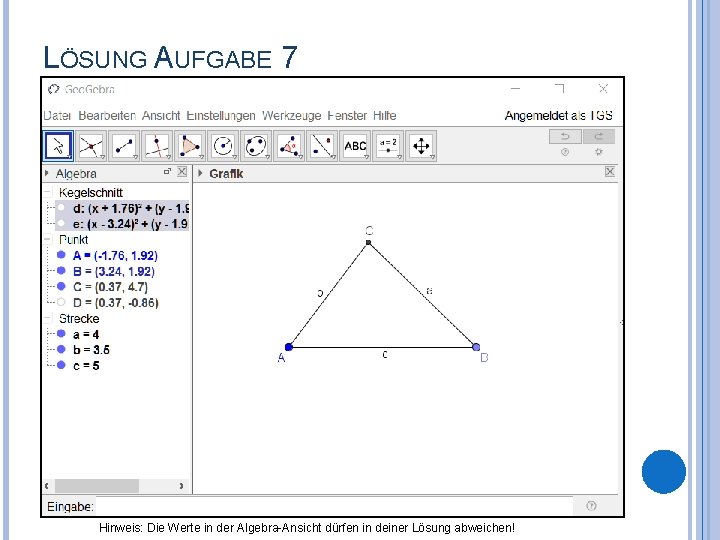Open help icon under Undo

point(565,152)
